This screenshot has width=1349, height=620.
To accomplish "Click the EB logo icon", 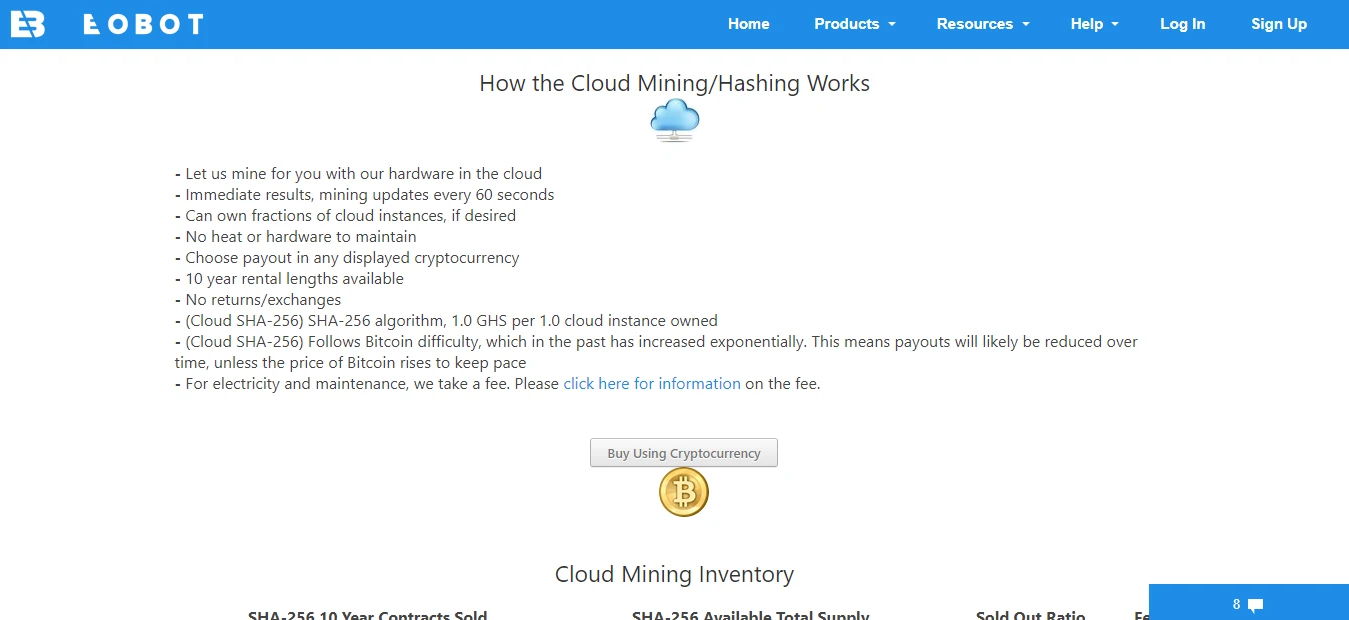I will 27,24.
